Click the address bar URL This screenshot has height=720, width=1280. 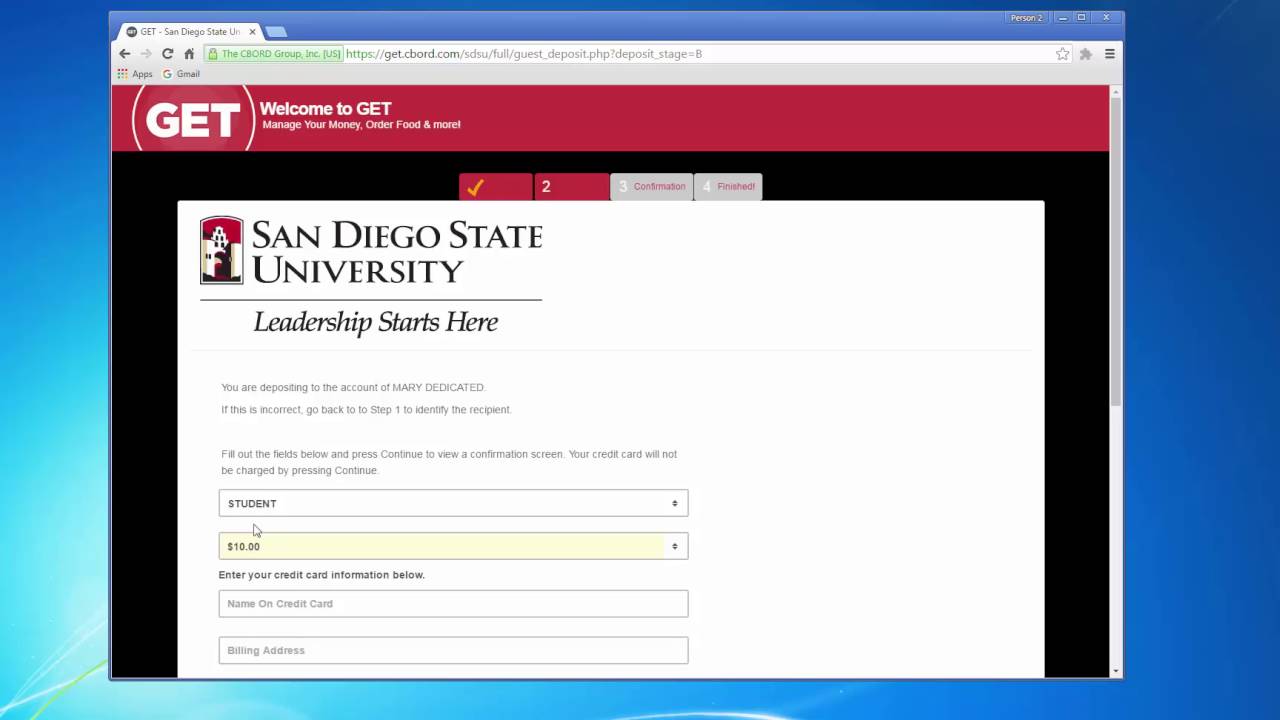click(x=524, y=54)
